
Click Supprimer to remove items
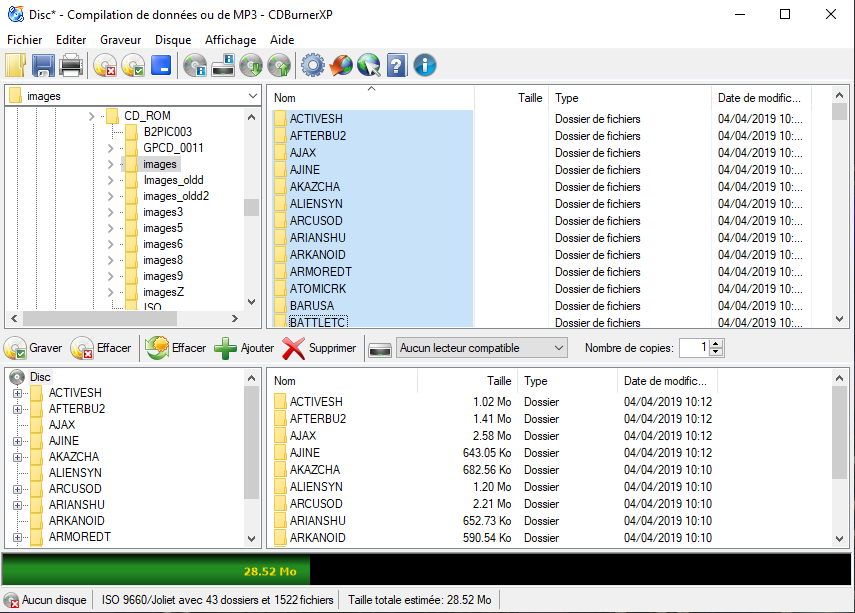[x=319, y=348]
